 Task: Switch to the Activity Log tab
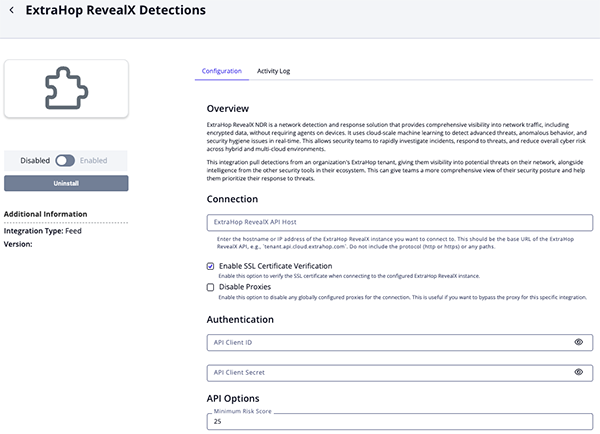point(273,72)
